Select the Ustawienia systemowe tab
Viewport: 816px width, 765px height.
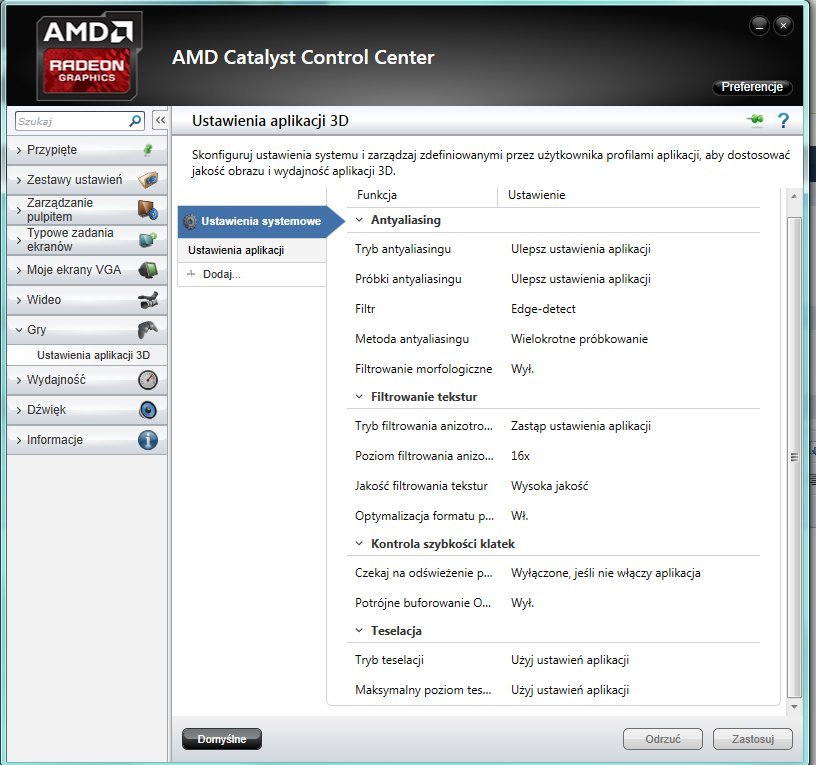click(x=261, y=221)
